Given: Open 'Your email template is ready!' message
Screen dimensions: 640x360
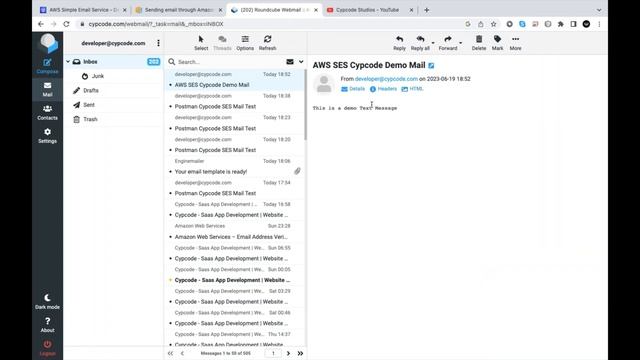Looking at the screenshot, I should coord(234,166).
